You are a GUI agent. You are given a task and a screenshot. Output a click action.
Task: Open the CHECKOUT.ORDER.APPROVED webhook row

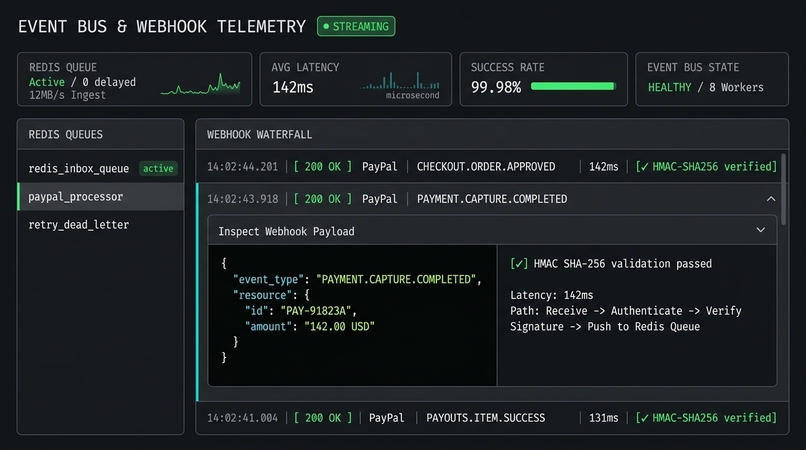click(488, 167)
